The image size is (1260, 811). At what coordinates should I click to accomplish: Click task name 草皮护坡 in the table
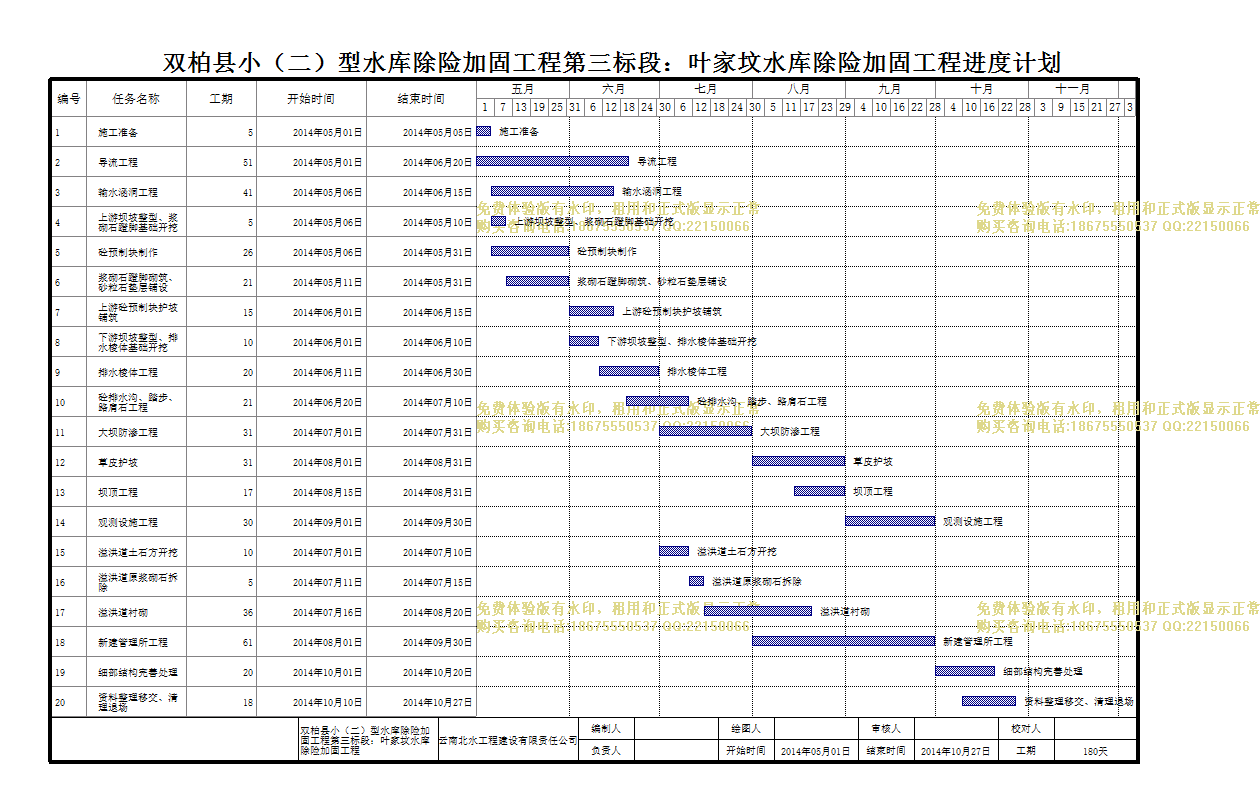click(x=118, y=462)
